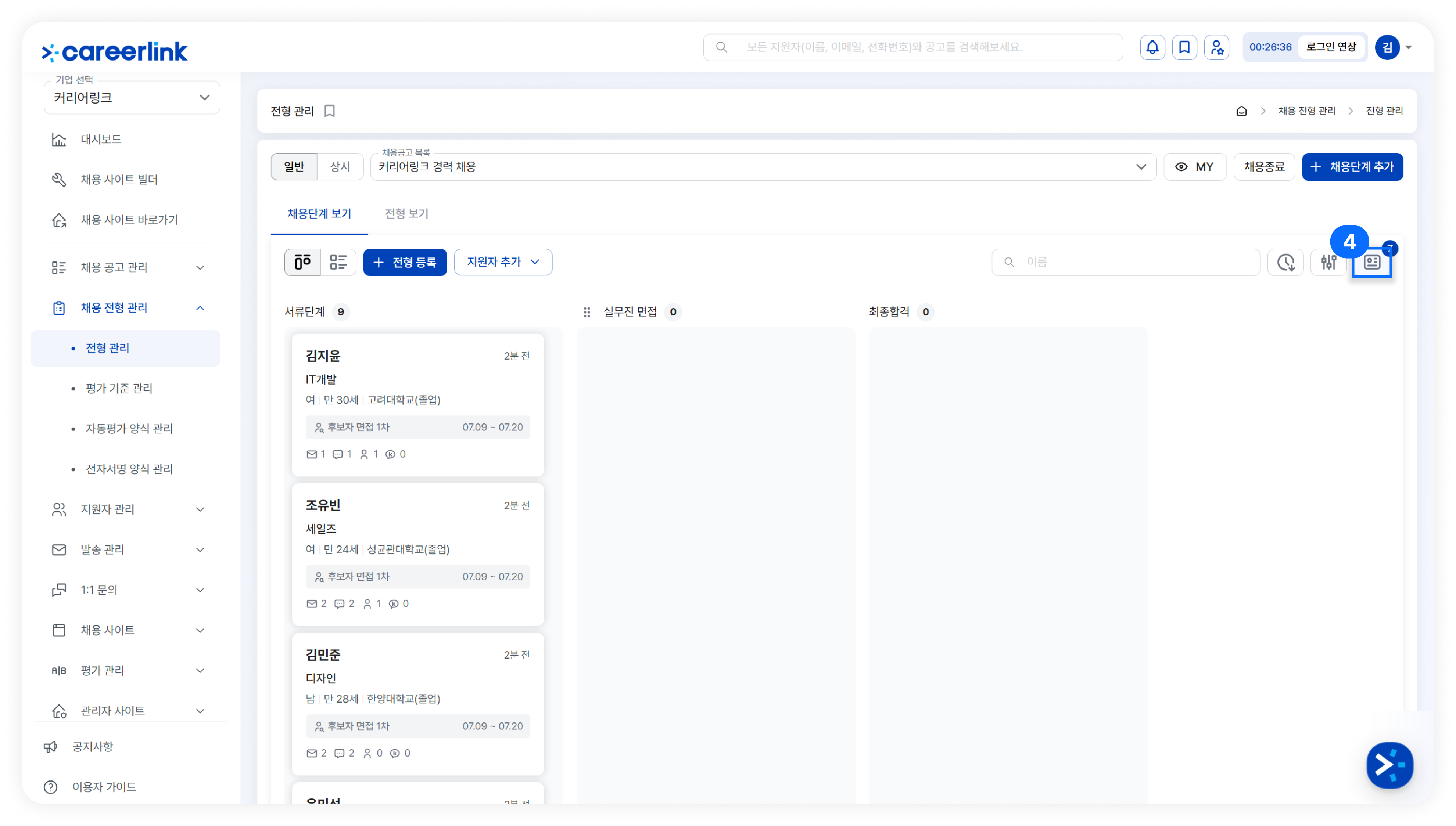Click the careerlink logo
This screenshot has width=1456, height=826.
coord(115,52)
